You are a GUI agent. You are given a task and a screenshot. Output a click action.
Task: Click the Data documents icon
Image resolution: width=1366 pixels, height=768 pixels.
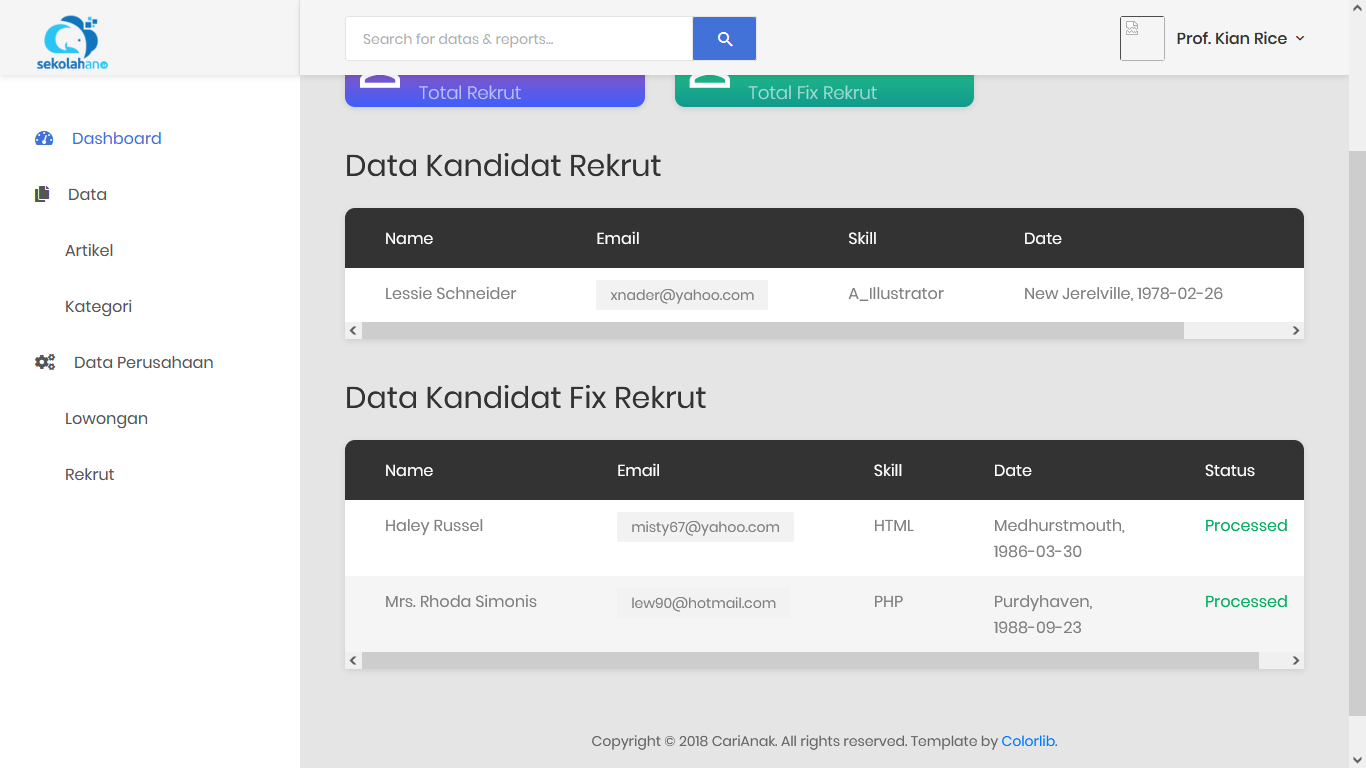point(42,195)
